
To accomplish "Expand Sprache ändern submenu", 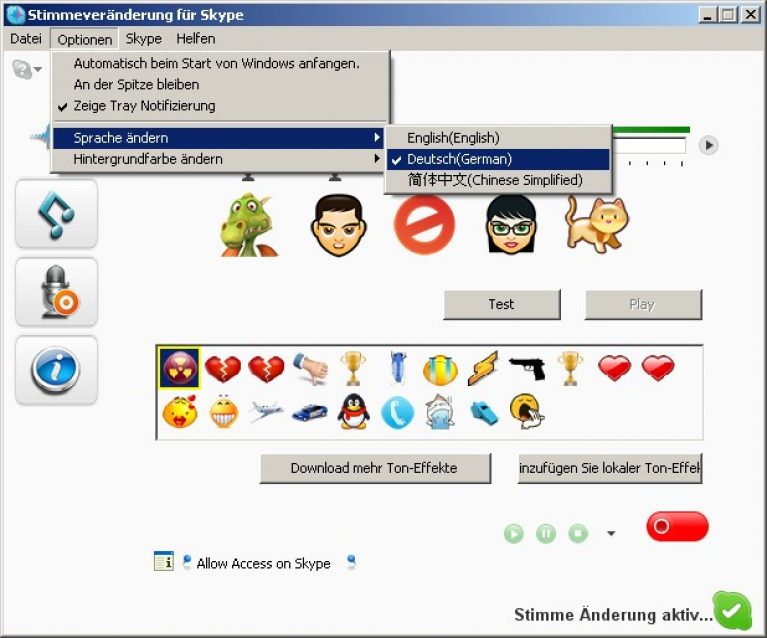I will (218, 138).
